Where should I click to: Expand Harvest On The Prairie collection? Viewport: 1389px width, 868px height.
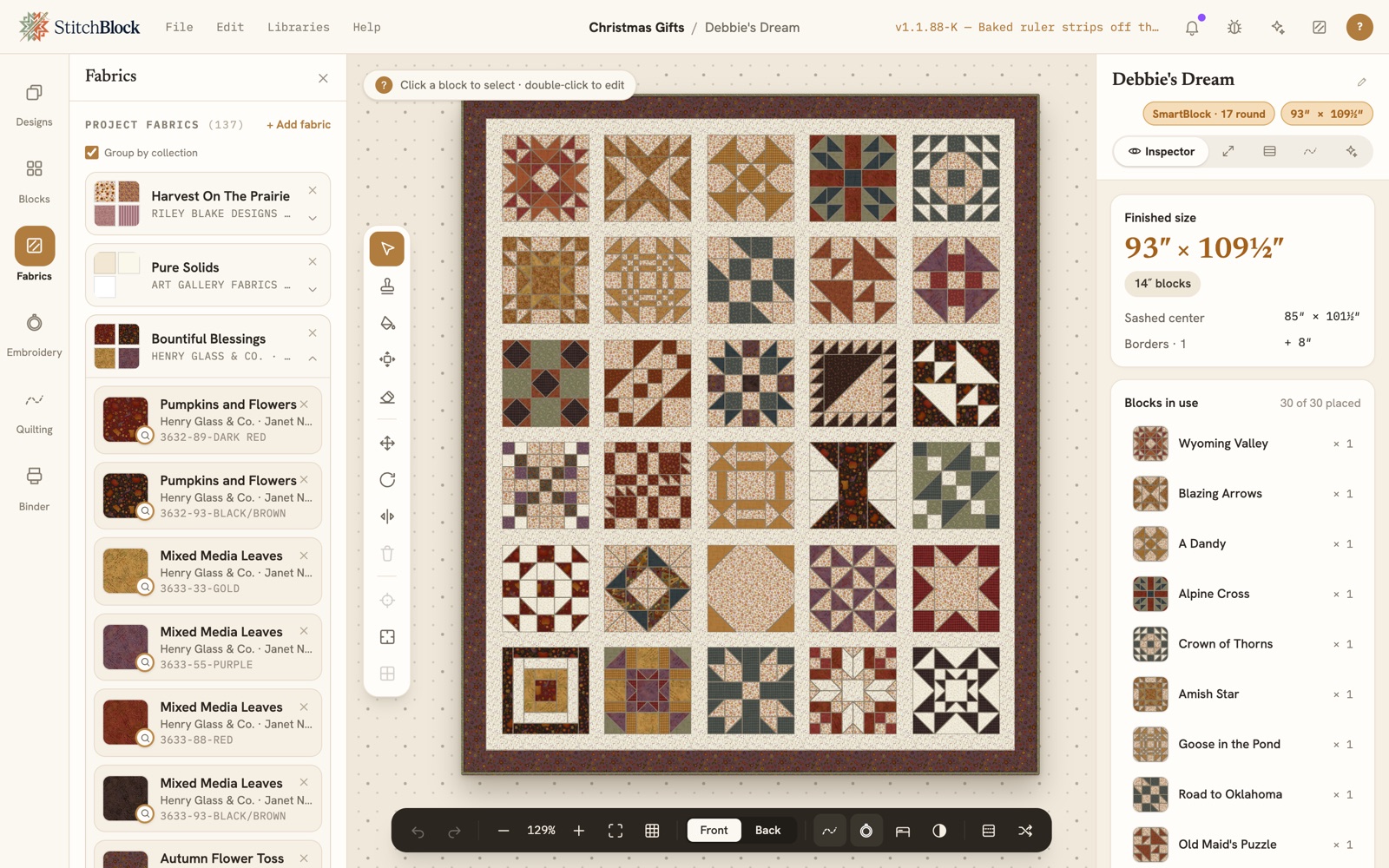[313, 219]
